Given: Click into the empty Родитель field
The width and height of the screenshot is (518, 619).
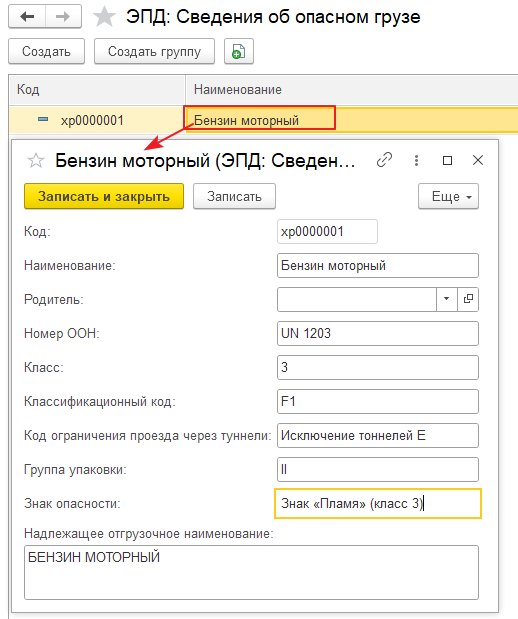Looking at the screenshot, I should (357, 299).
